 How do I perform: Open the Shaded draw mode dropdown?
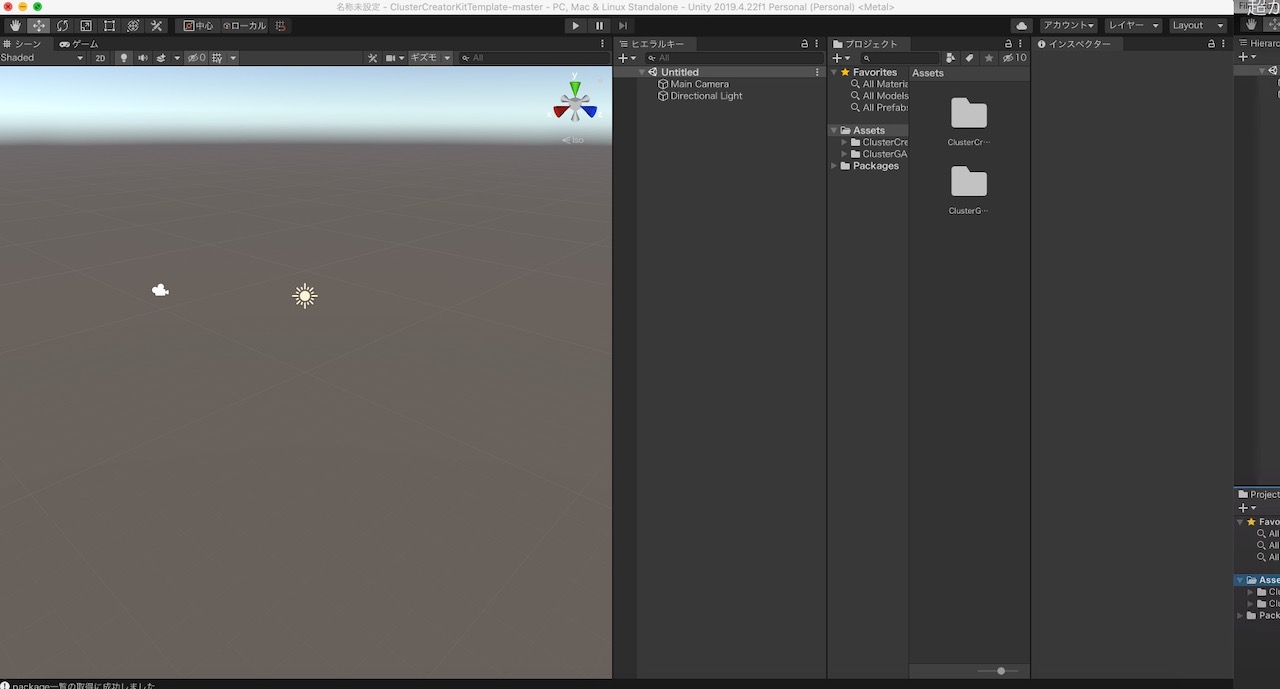pos(40,57)
